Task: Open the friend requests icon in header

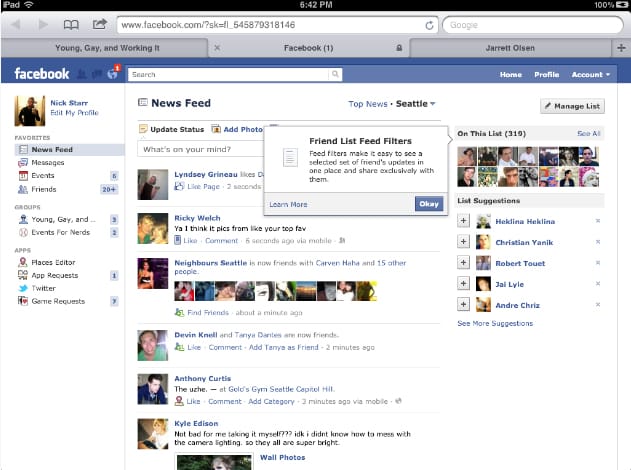Action: pos(82,74)
